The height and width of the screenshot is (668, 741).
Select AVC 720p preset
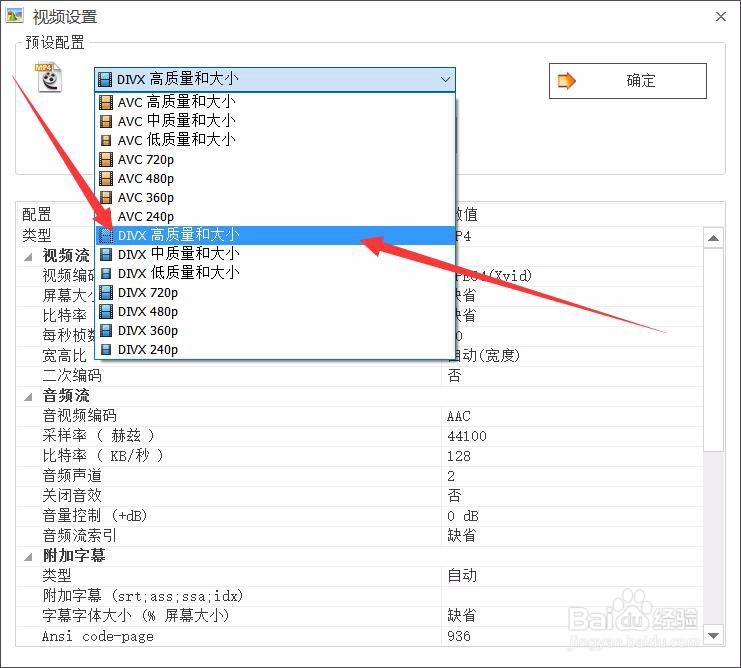tap(275, 159)
